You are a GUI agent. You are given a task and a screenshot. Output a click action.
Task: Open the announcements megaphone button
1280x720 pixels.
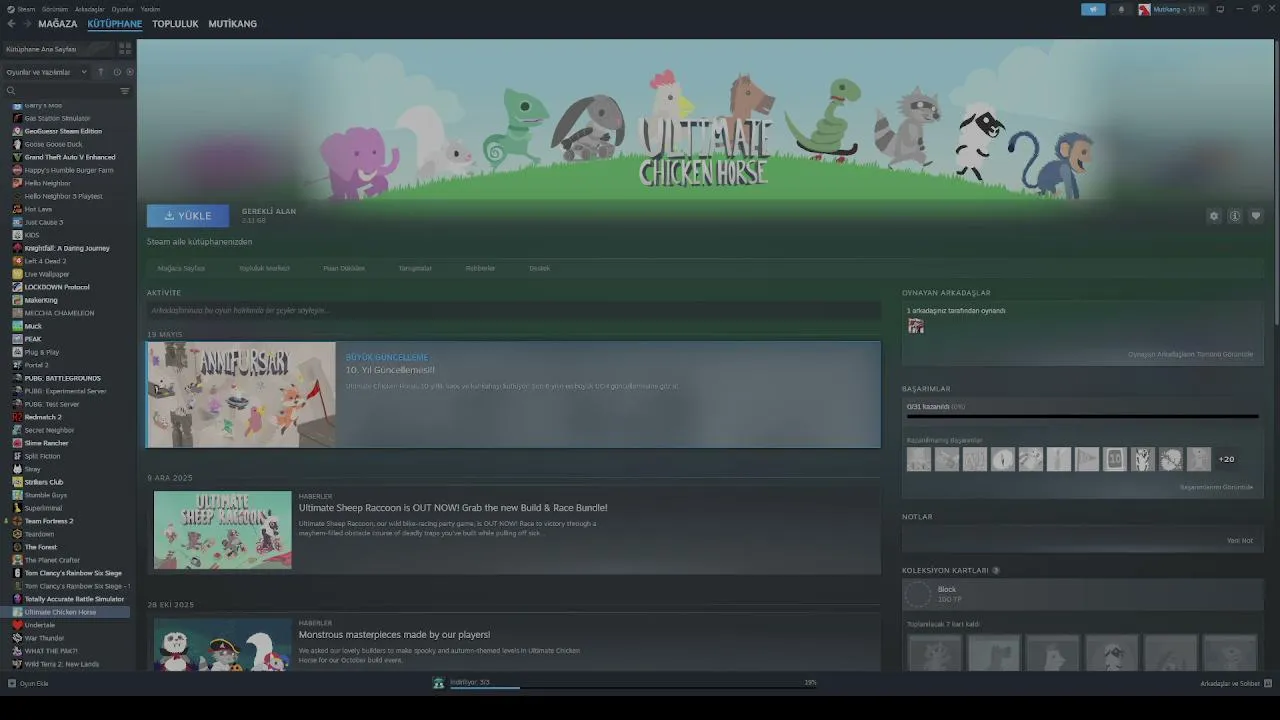(1093, 9)
